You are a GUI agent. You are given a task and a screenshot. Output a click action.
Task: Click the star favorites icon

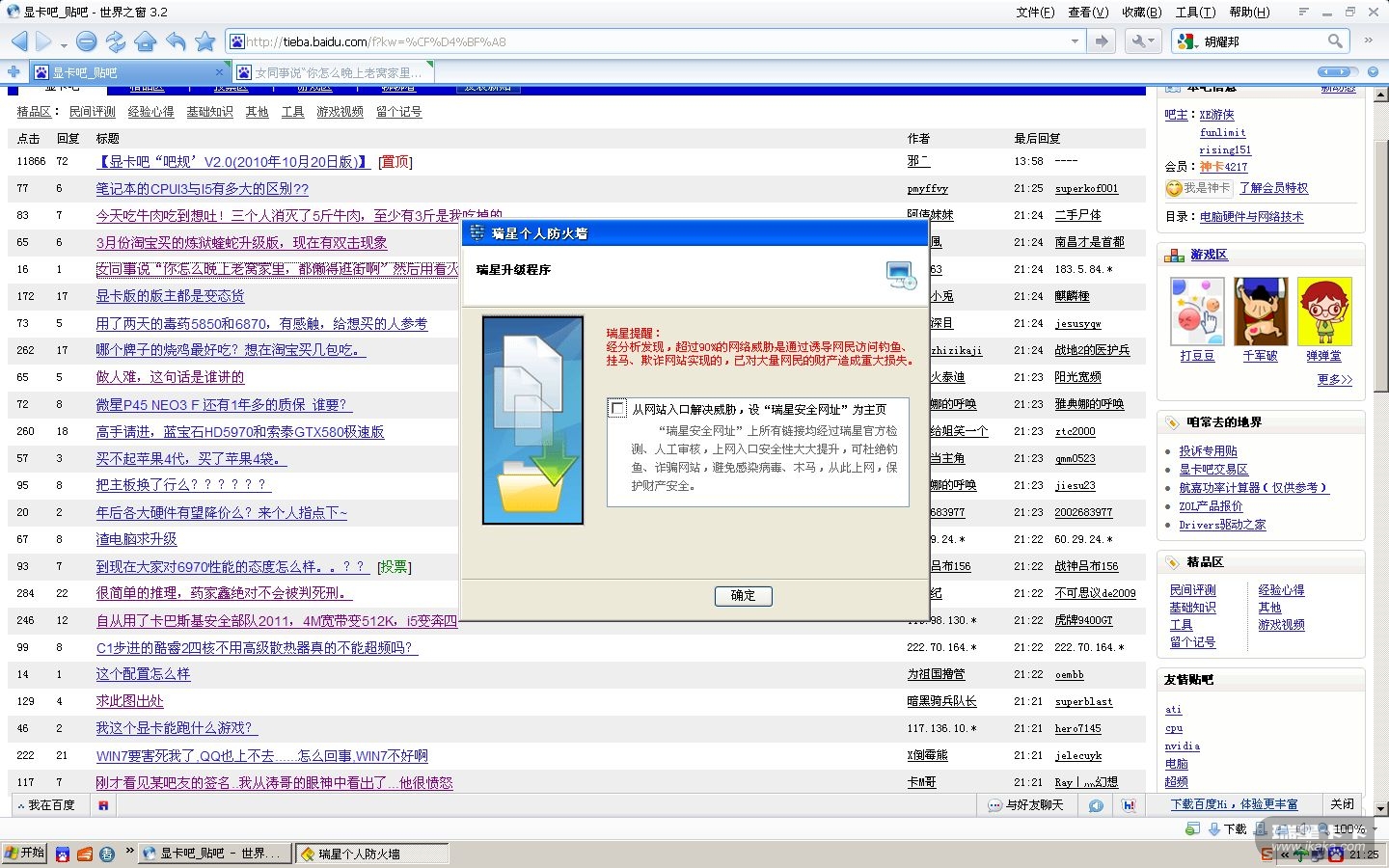(204, 41)
